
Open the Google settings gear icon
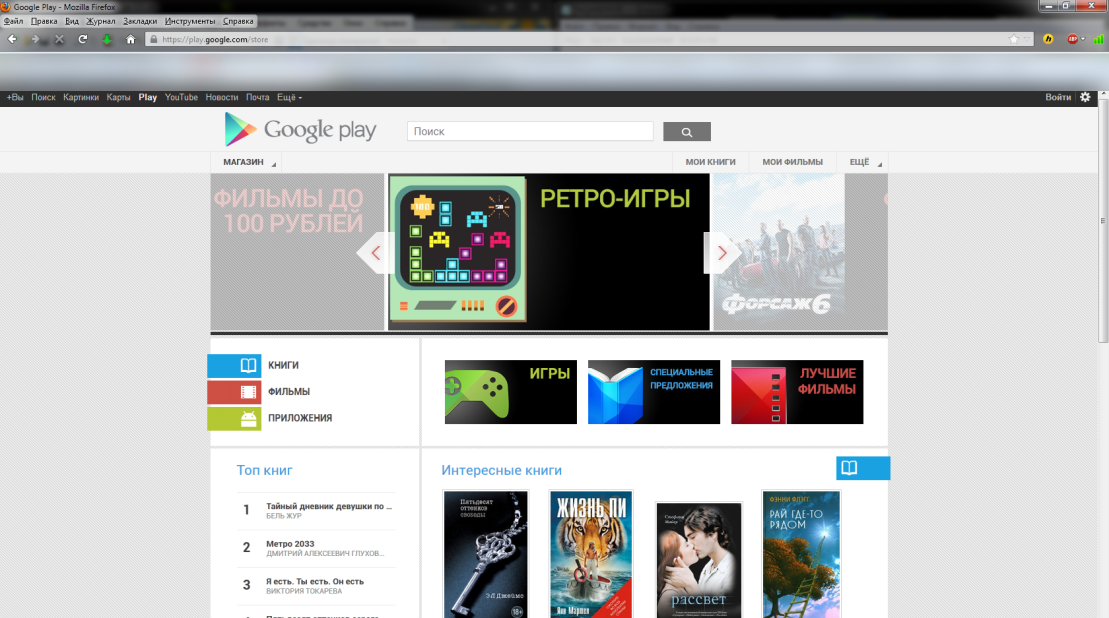pos(1085,98)
